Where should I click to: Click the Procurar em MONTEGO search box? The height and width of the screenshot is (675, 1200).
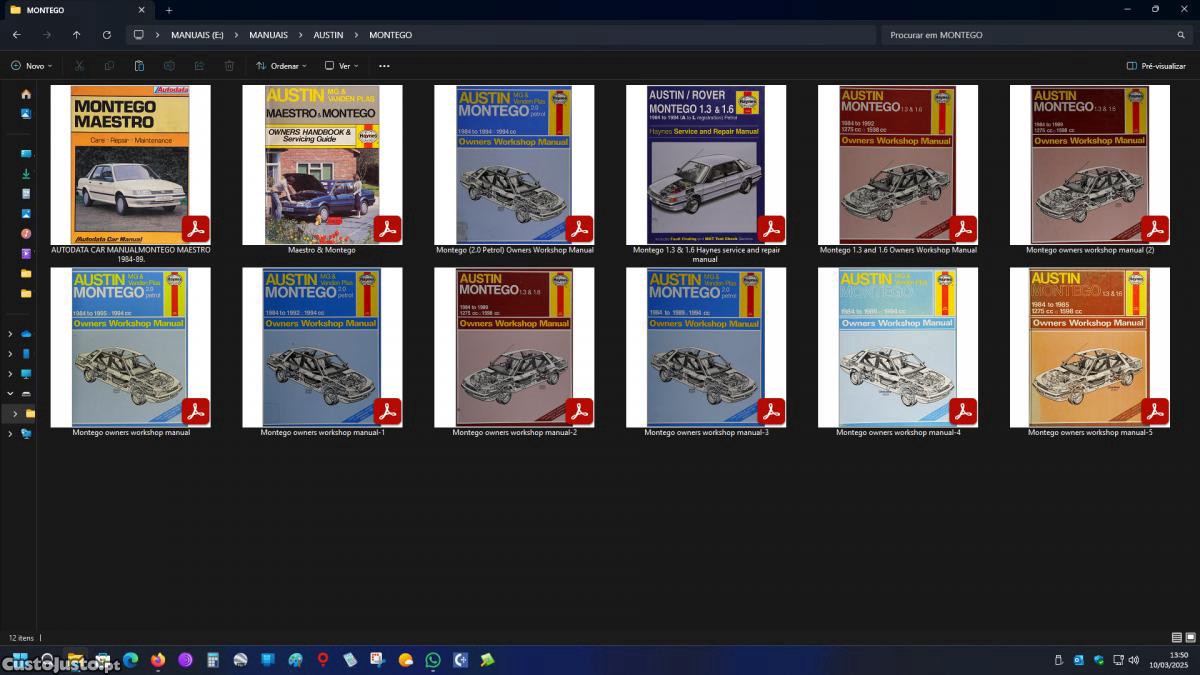(1030, 35)
